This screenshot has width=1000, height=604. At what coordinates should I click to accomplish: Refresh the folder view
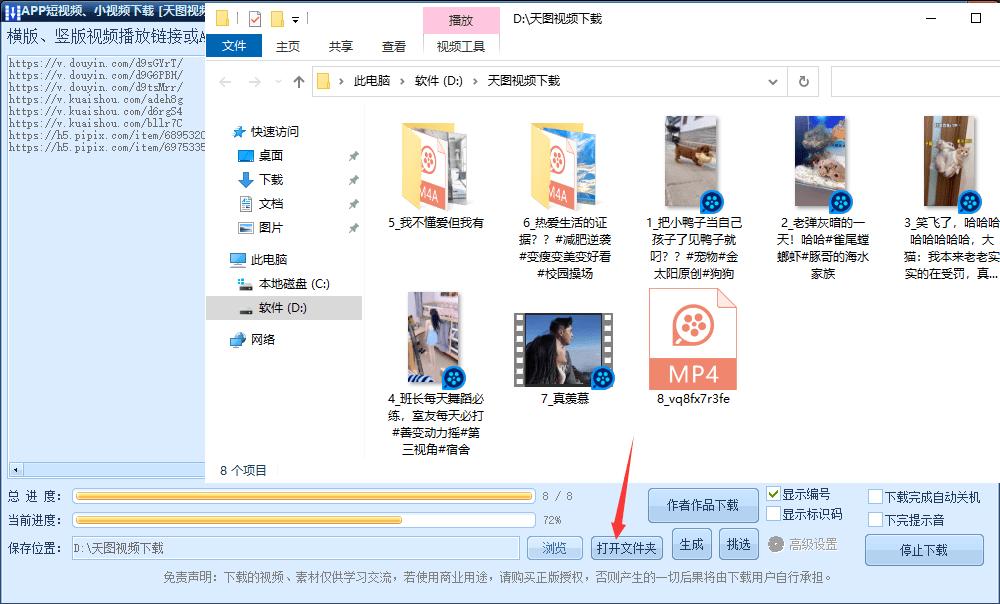point(806,82)
